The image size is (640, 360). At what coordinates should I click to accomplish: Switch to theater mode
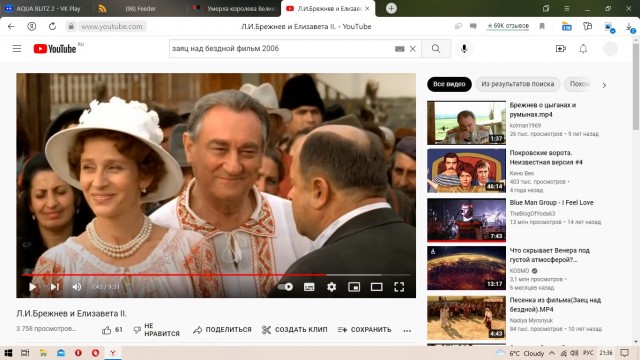coord(376,287)
